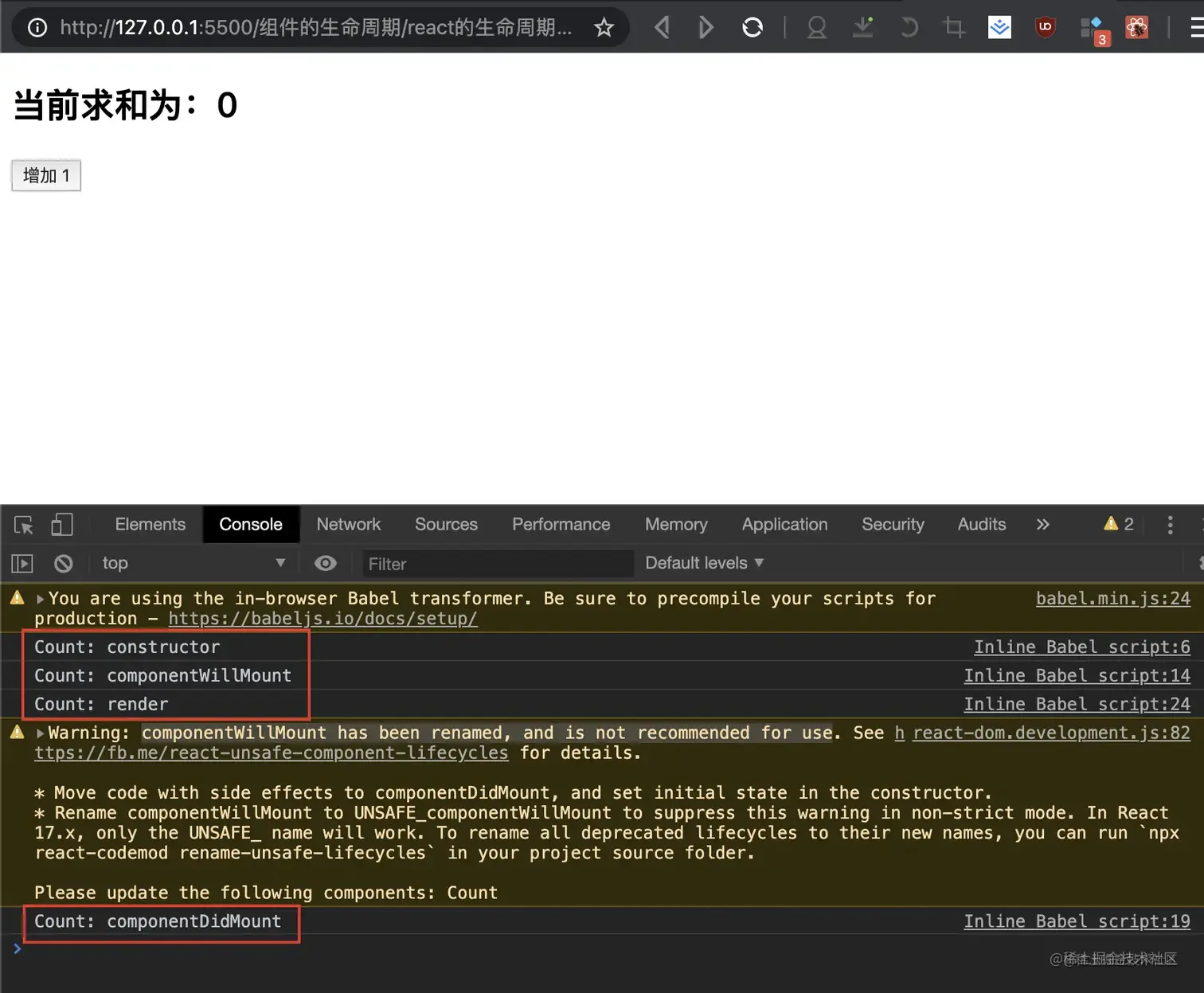Open the Performance tab
The image size is (1204, 993).
[x=561, y=524]
